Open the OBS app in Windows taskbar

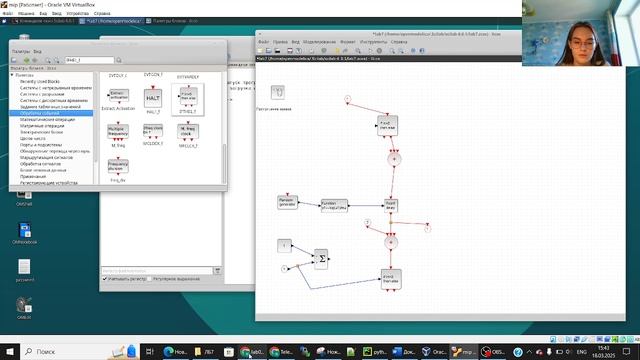point(493,351)
